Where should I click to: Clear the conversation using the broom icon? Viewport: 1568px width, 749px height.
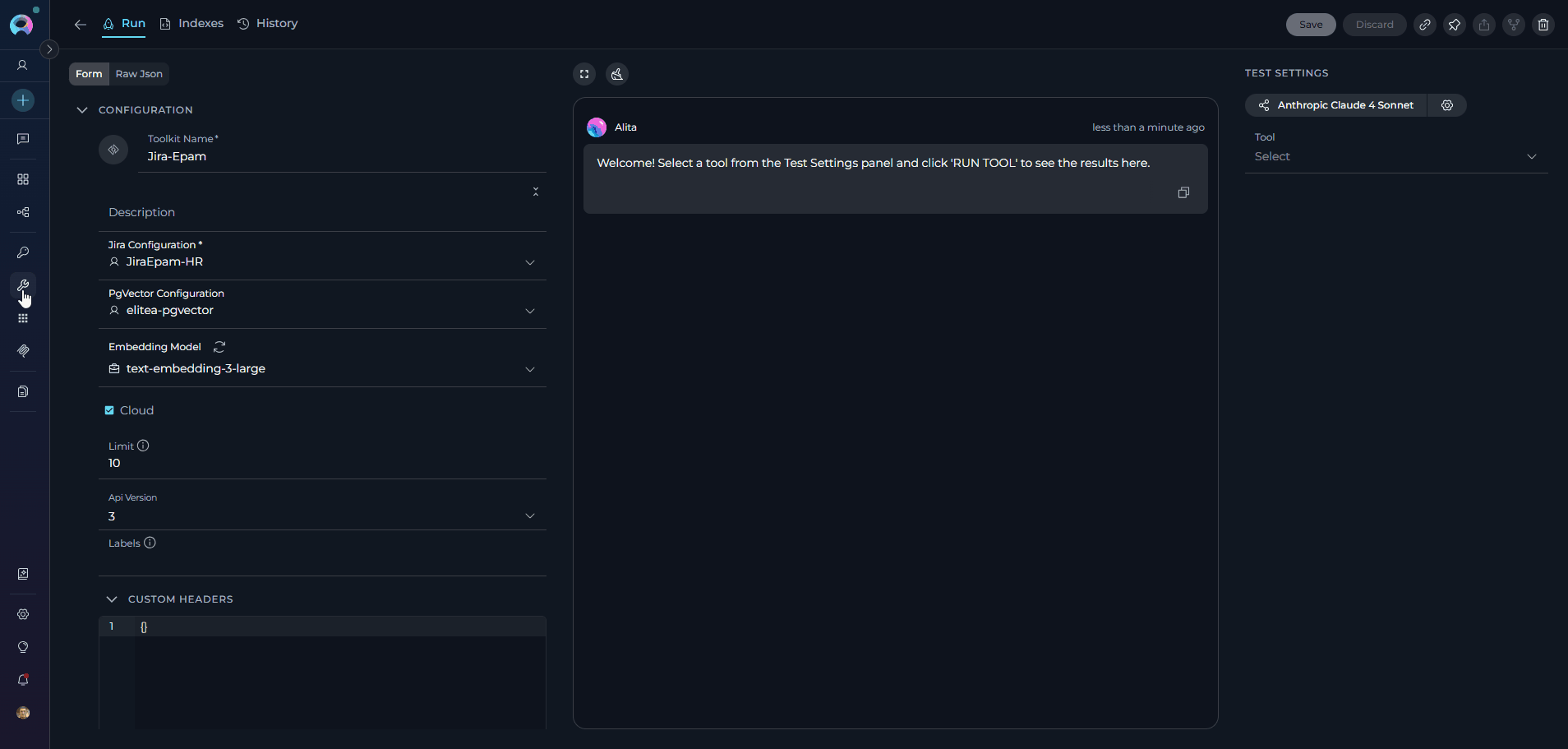616,74
